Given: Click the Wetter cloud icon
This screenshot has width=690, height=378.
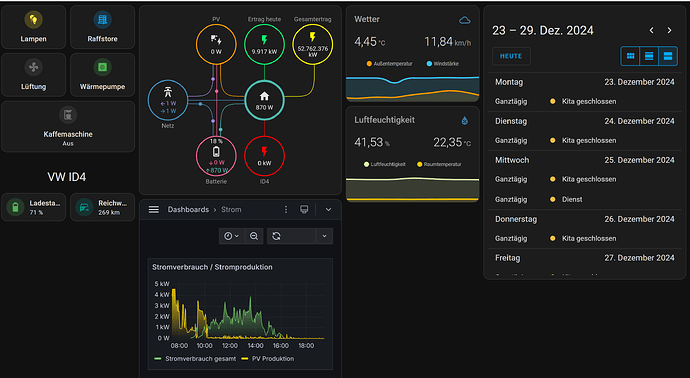Looking at the screenshot, I should (x=465, y=20).
